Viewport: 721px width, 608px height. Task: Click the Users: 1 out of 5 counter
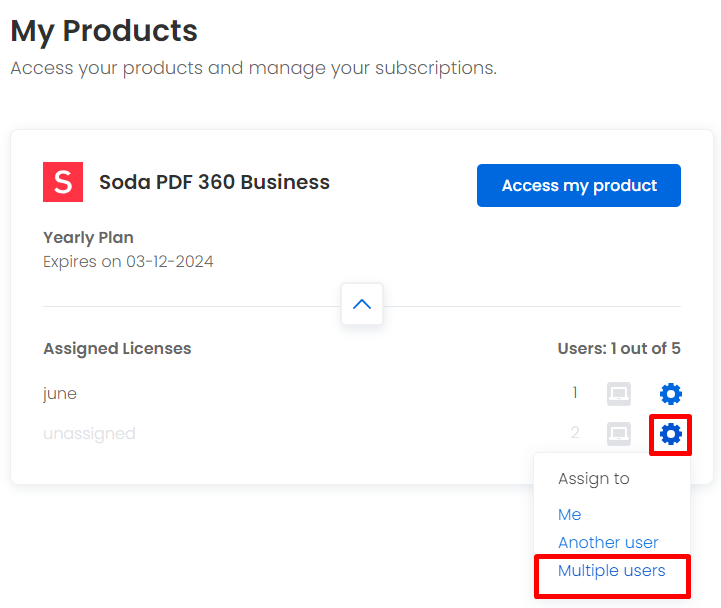[x=619, y=349]
